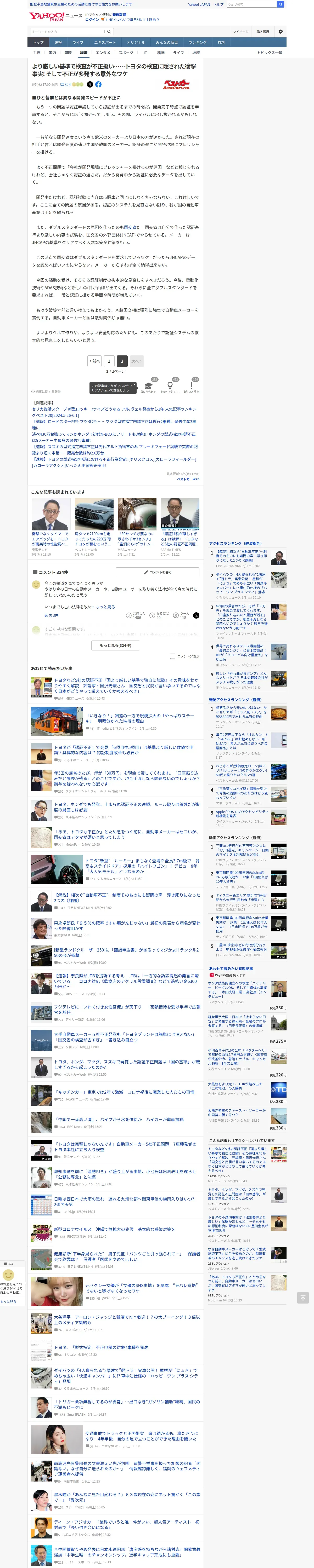Image resolution: width=314 pixels, height=1568 pixels.
Task: Click the scroll-to-top arrow button
Action: 303,1297
